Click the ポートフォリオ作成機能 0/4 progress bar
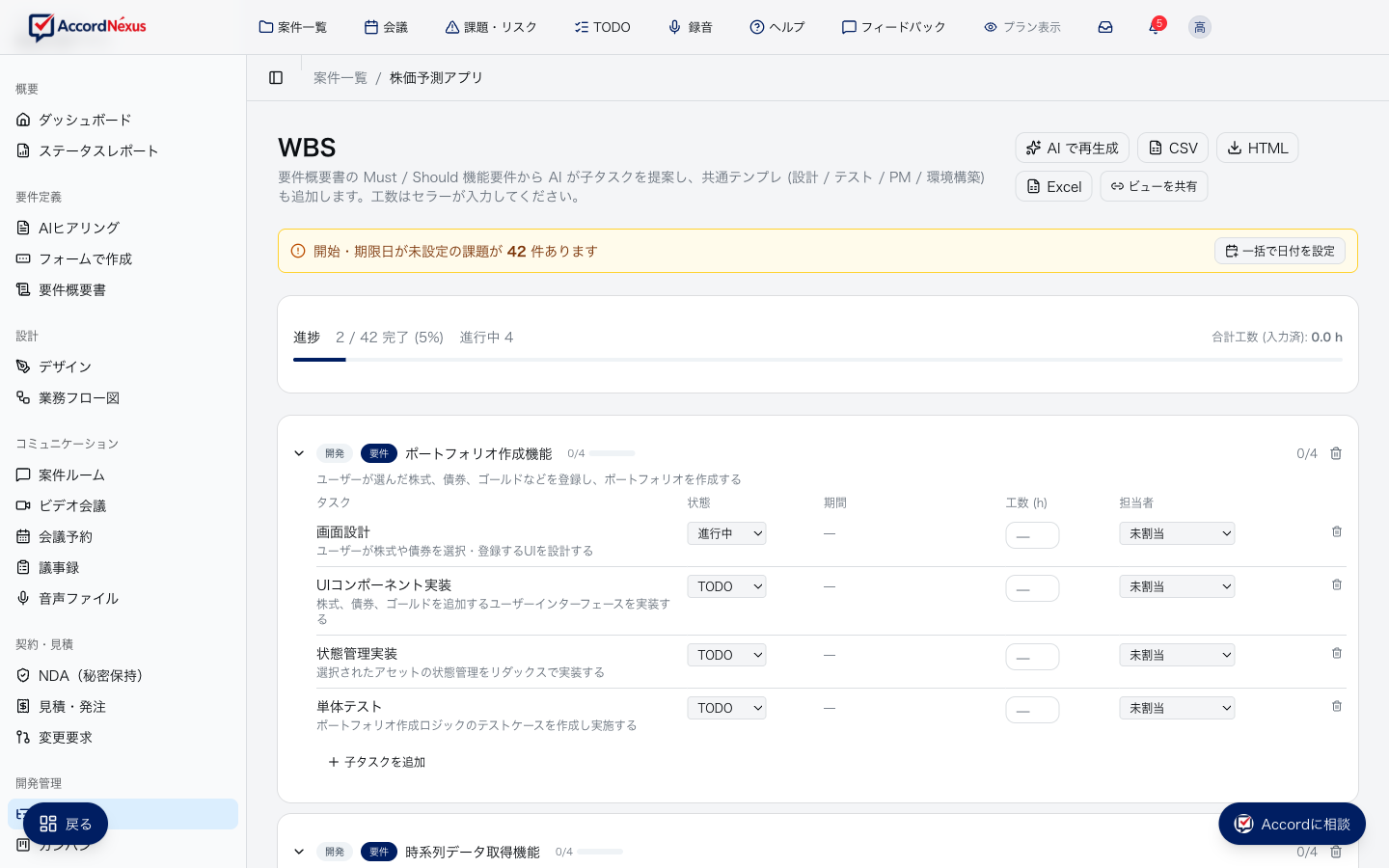The width and height of the screenshot is (1389, 868). (x=613, y=453)
